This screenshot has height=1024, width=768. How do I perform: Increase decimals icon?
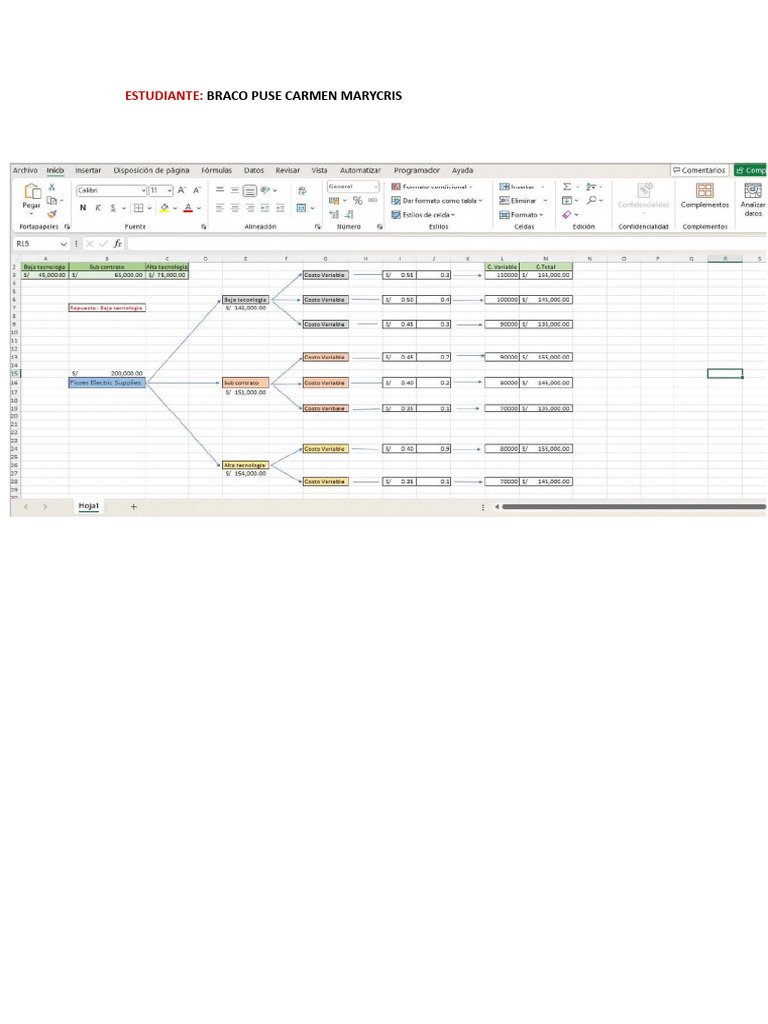[x=334, y=214]
